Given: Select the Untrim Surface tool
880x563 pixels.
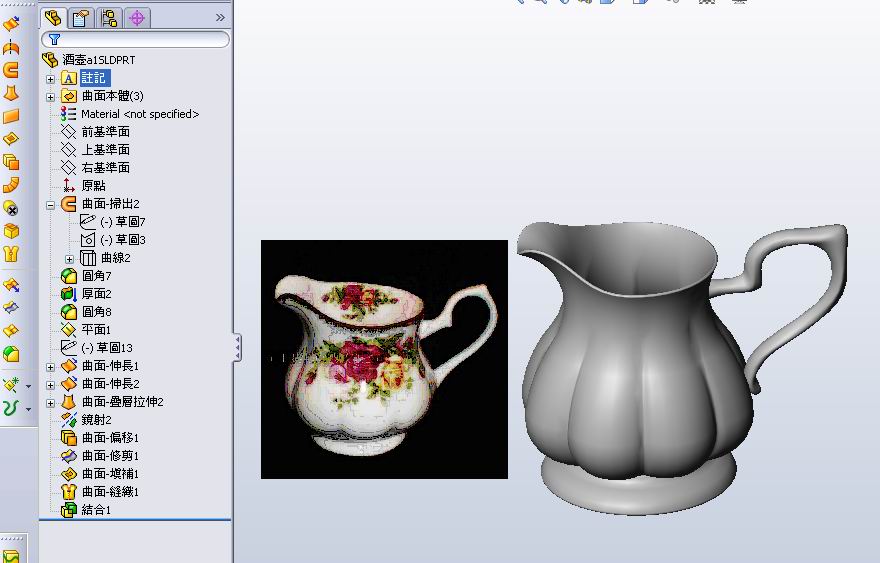Looking at the screenshot, I should 11,331.
